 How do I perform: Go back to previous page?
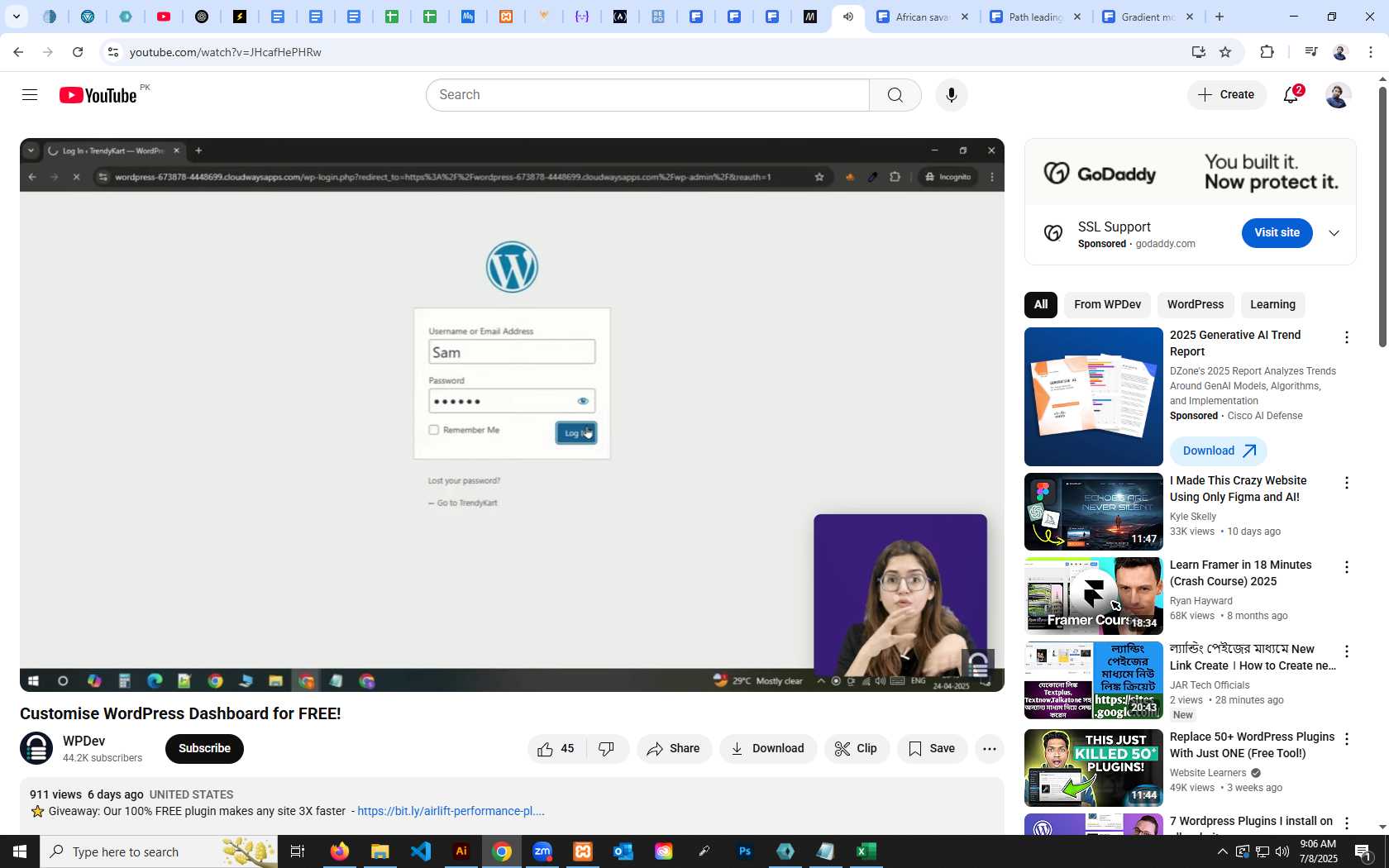point(18,52)
